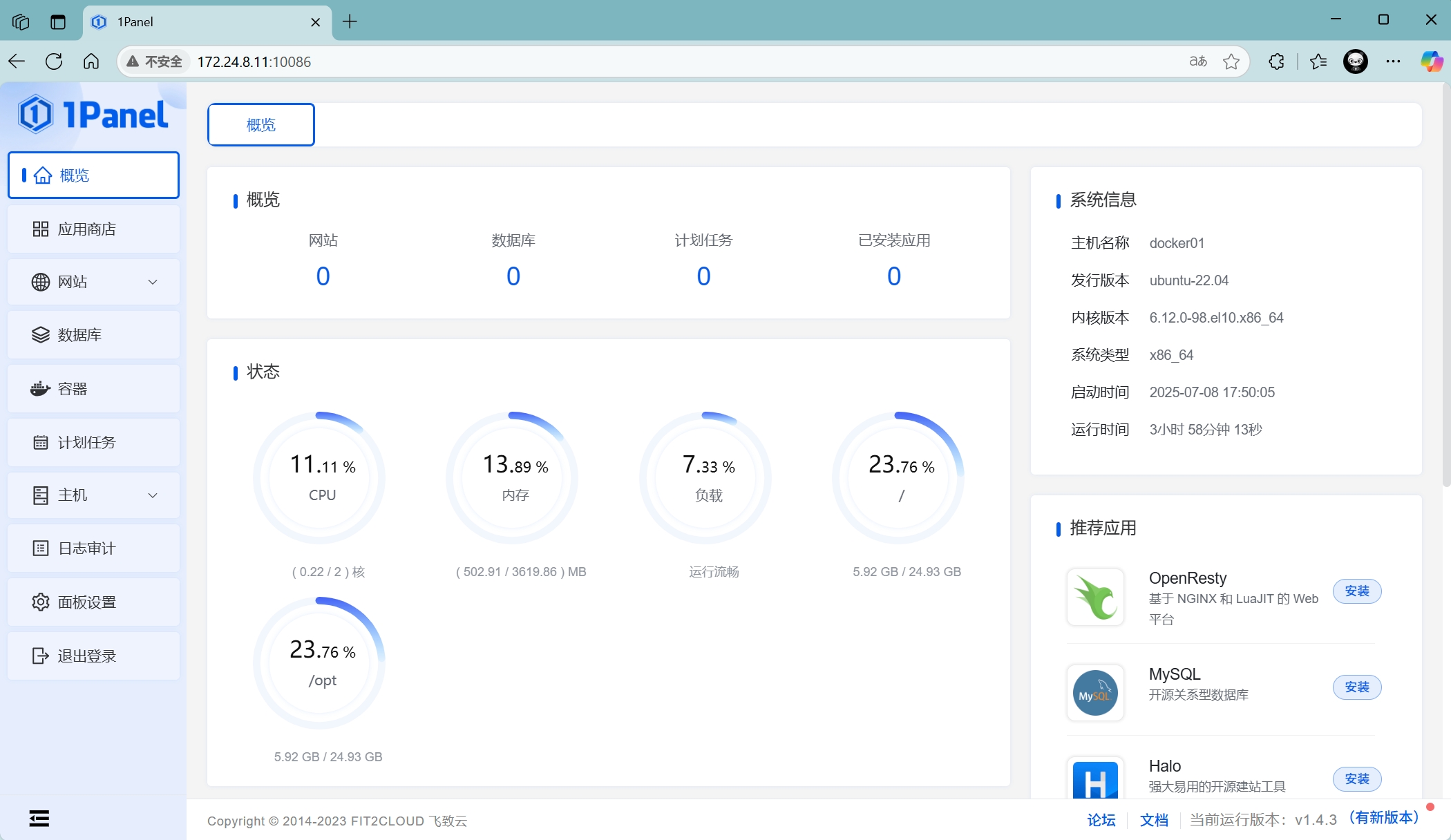Click the 有新版本 update link

click(1384, 818)
